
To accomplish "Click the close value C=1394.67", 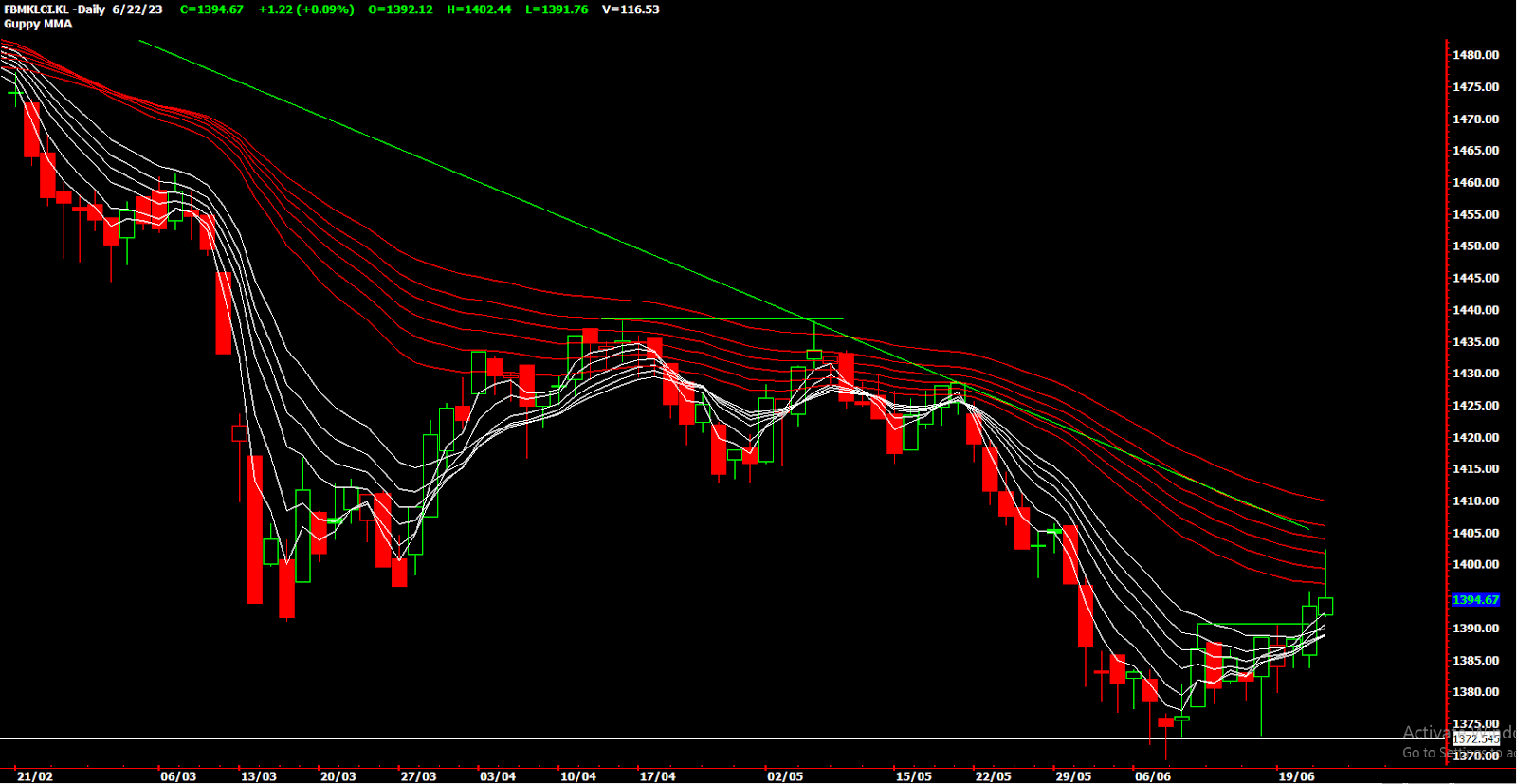I will (x=211, y=9).
